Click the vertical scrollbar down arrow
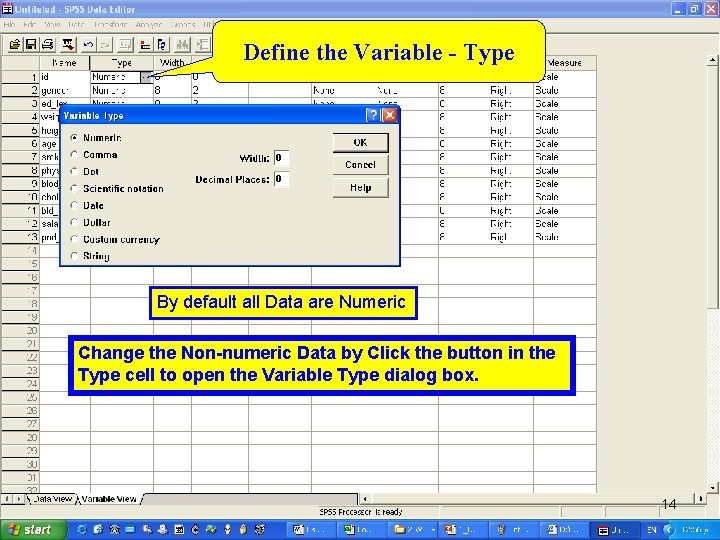Viewport: 720px width, 540px height. (x=712, y=488)
